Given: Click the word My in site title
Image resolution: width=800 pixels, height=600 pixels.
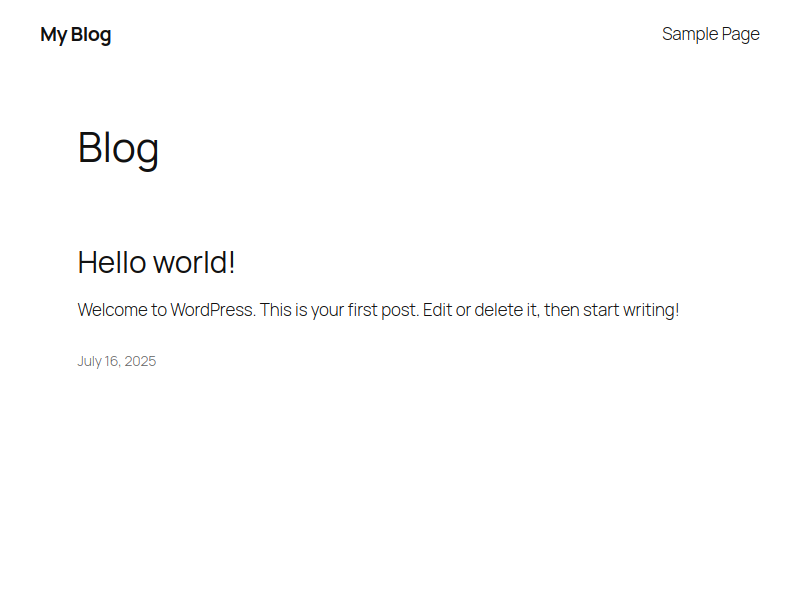Looking at the screenshot, I should pos(53,35).
